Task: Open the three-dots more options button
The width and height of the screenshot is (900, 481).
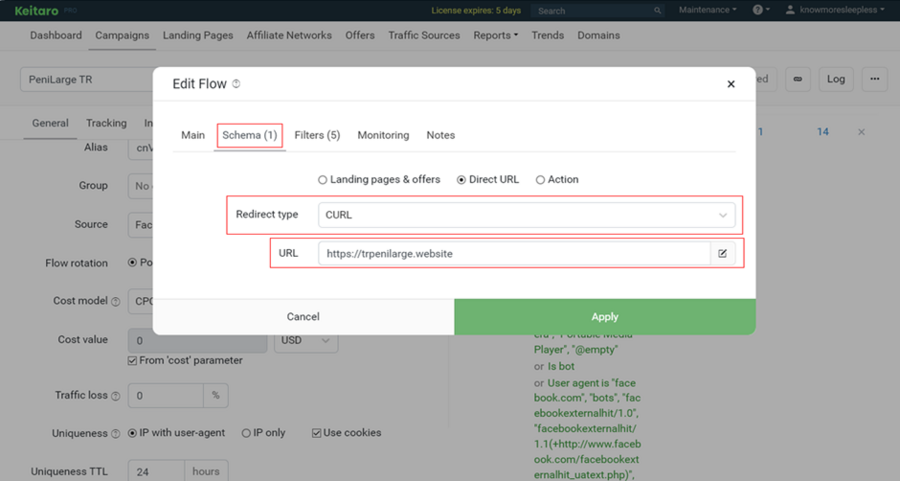Action: [875, 79]
